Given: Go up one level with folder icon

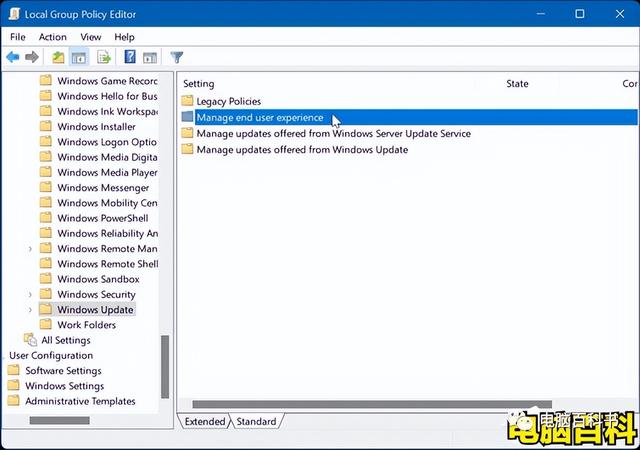Looking at the screenshot, I should tap(58, 57).
